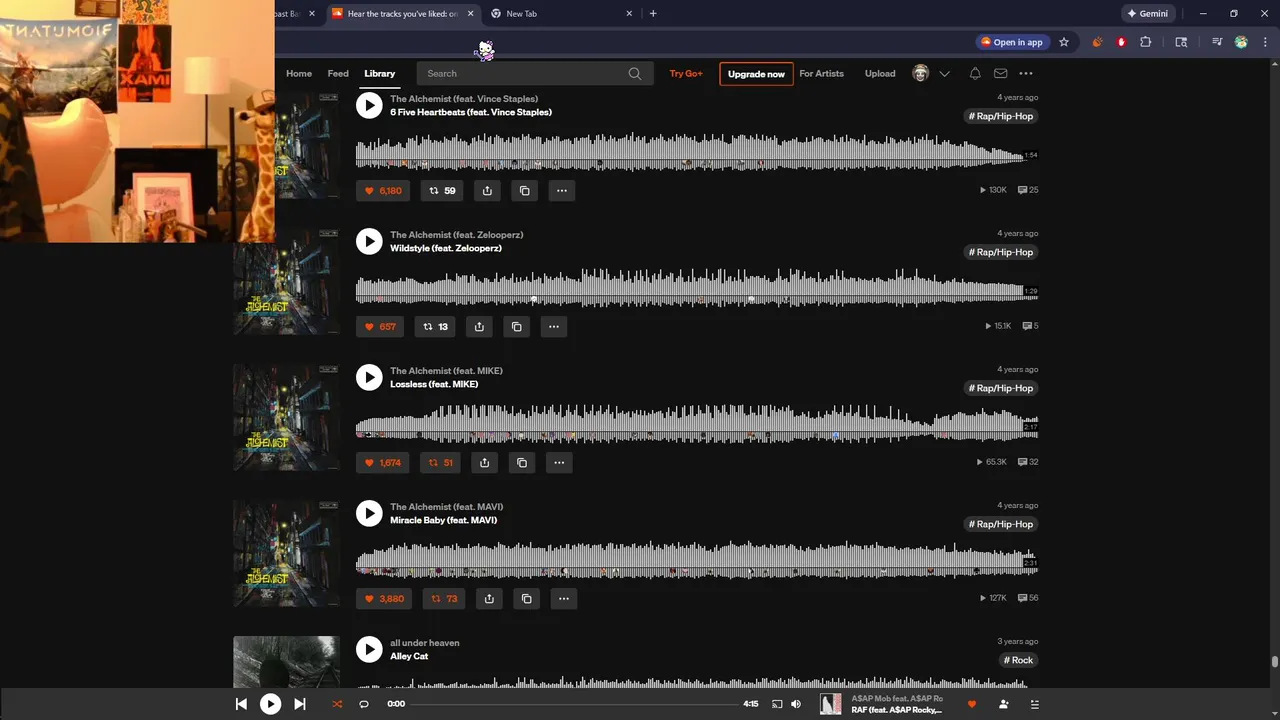Copy link for Miracle Baby track

(x=526, y=598)
